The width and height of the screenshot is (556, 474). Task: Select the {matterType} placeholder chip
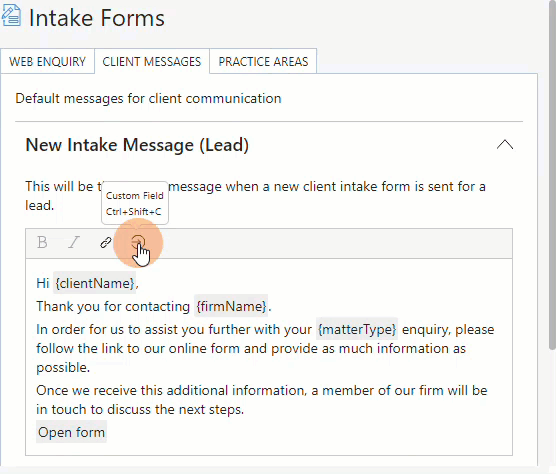click(357, 329)
